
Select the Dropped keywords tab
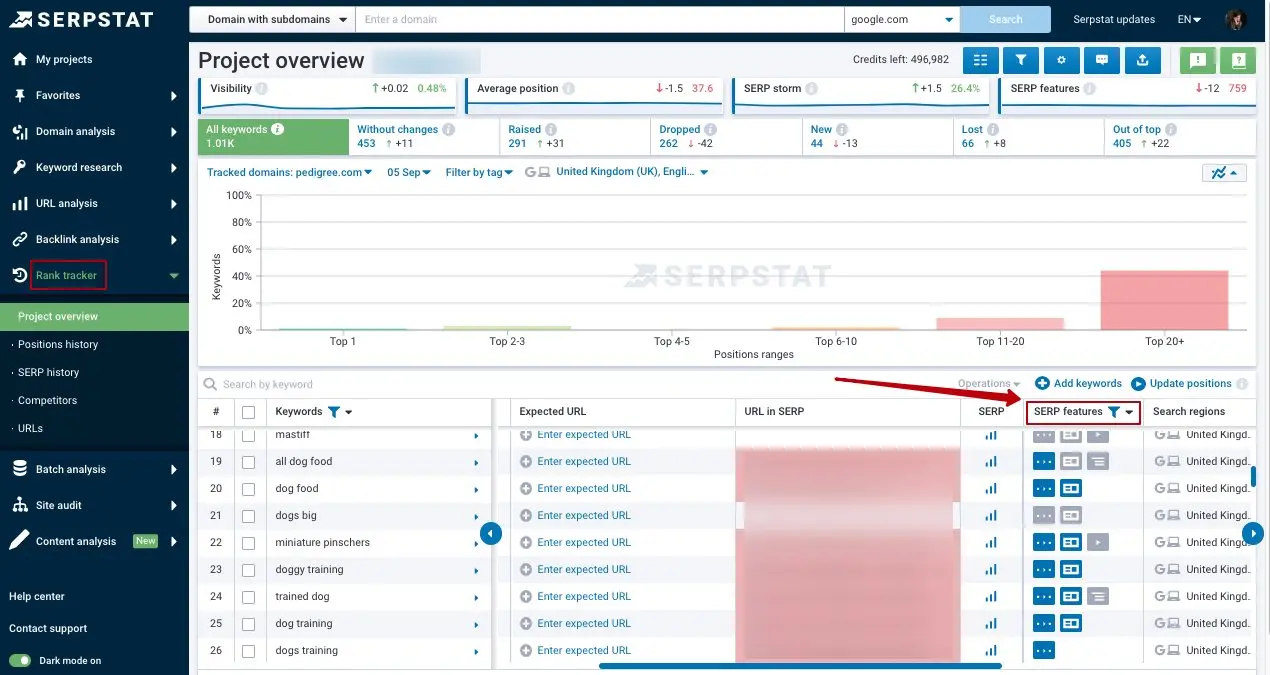pos(725,136)
